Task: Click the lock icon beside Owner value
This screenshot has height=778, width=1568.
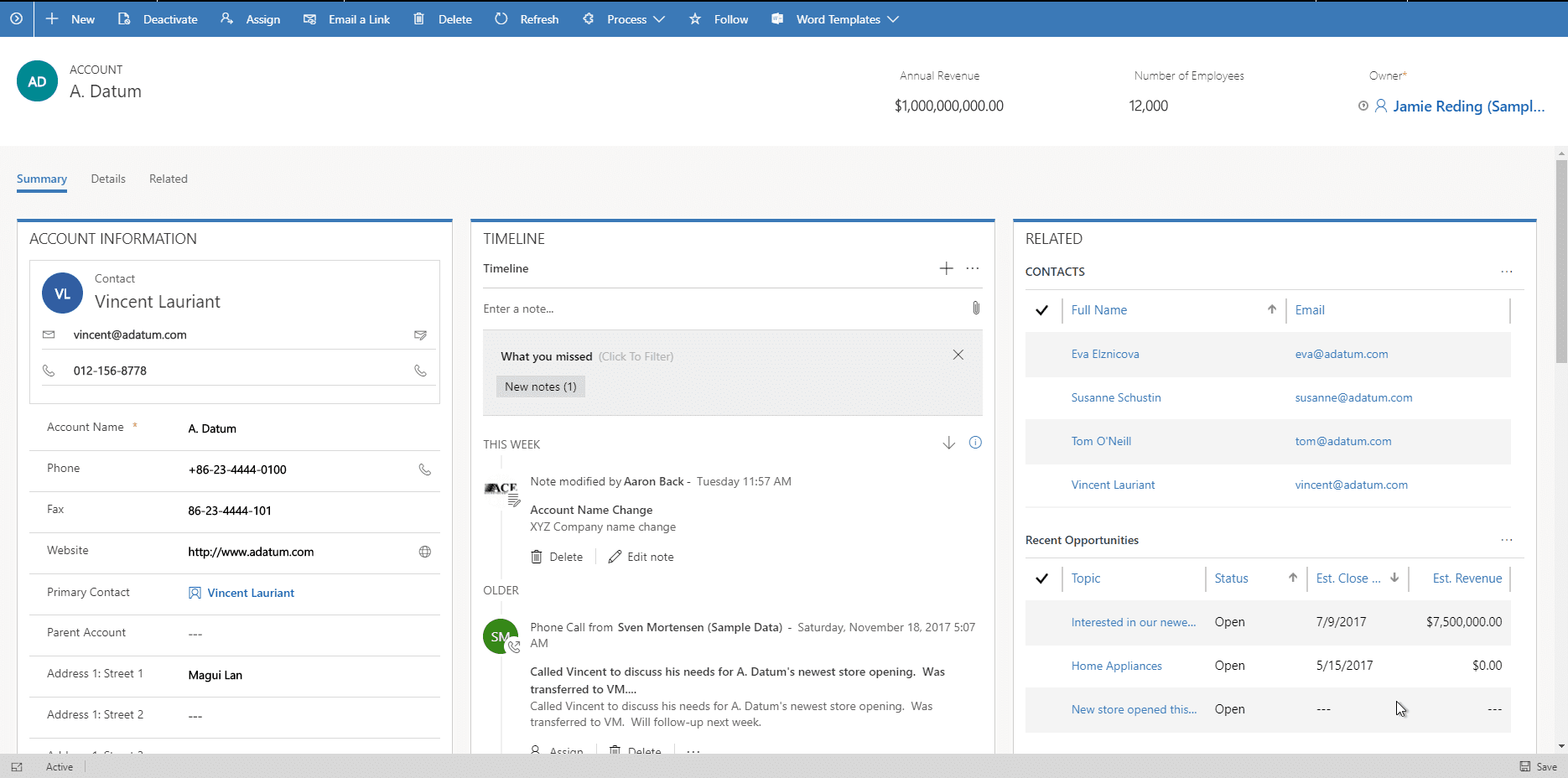Action: pyautogui.click(x=1363, y=106)
